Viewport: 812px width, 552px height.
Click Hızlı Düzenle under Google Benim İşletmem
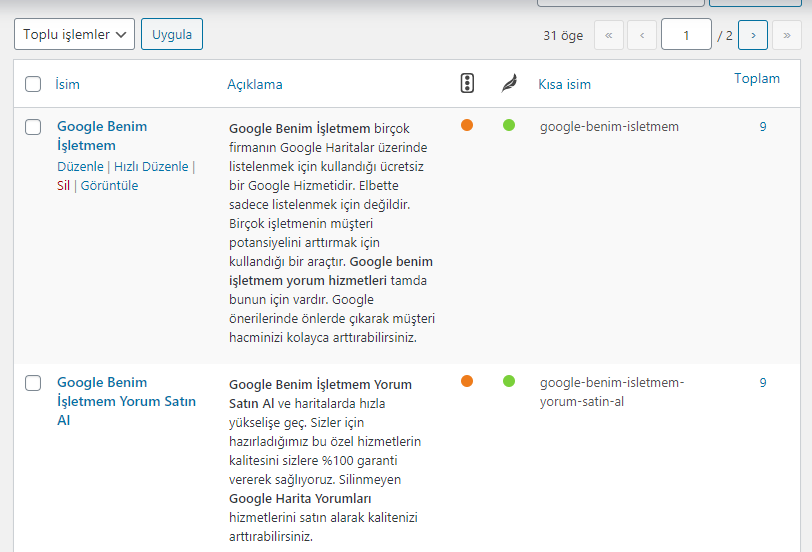click(151, 167)
